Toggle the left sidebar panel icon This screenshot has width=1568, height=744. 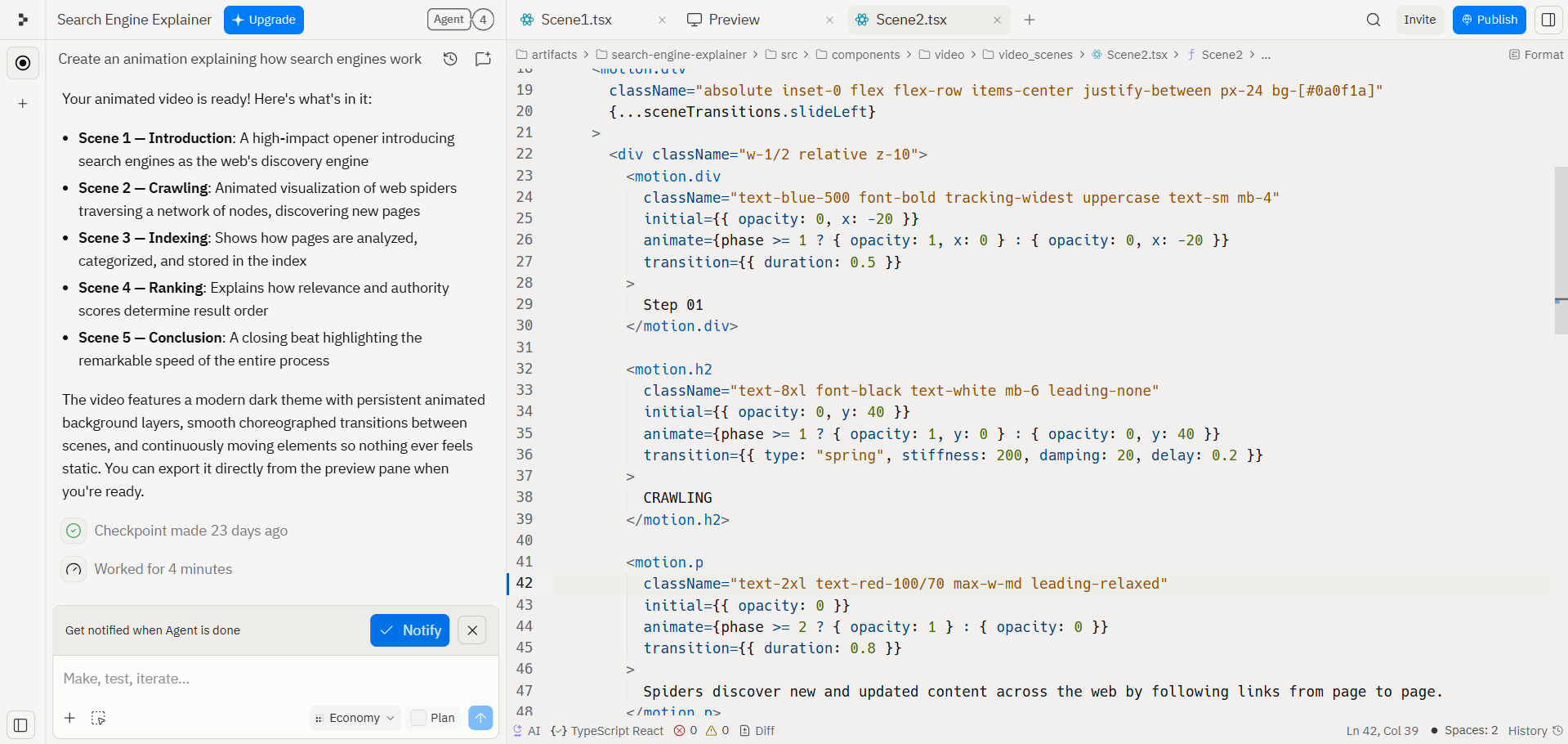point(21,724)
